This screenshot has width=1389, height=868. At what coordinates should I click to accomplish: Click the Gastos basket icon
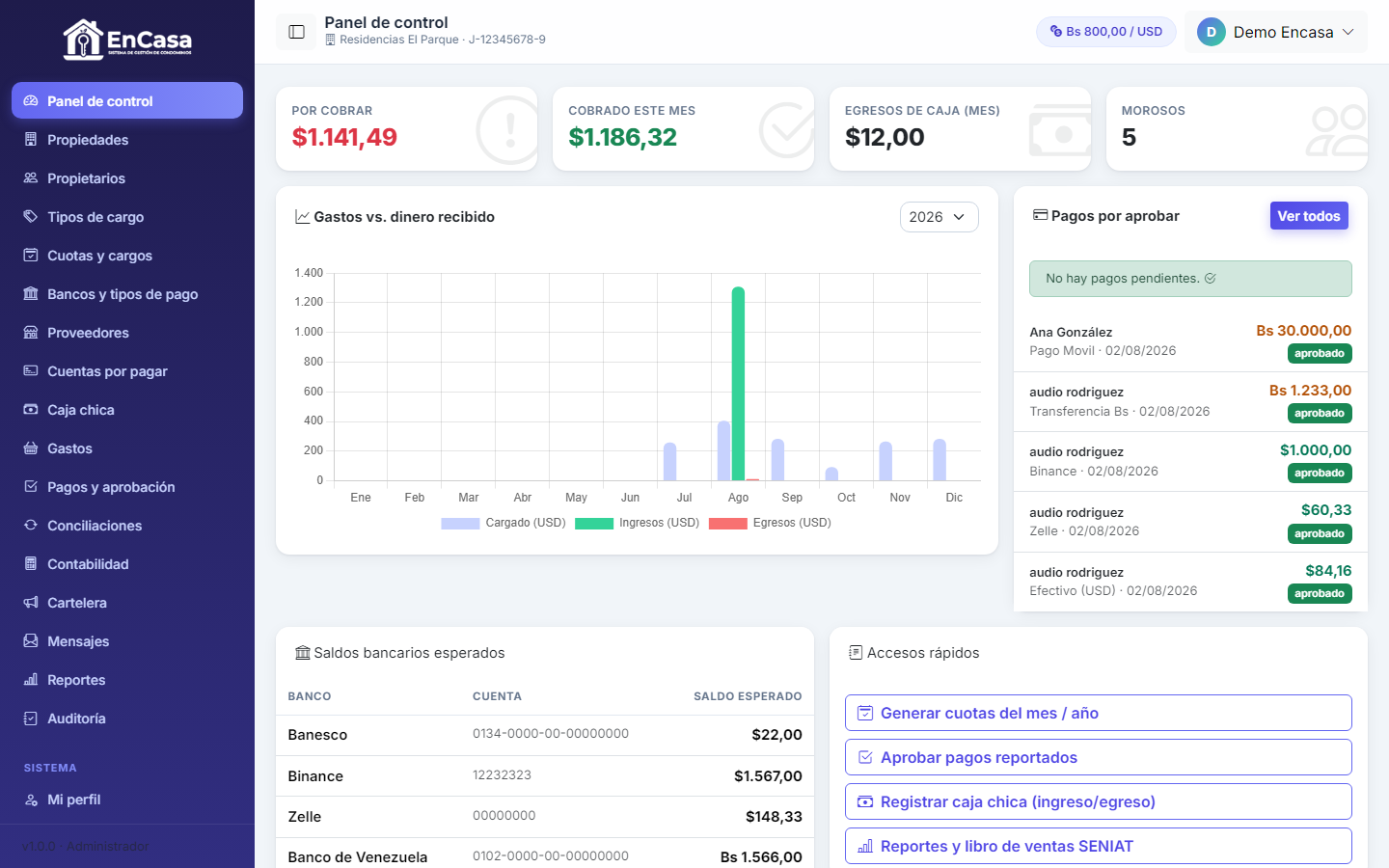pos(31,448)
